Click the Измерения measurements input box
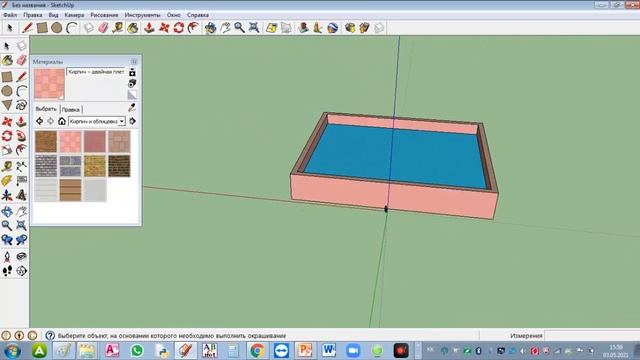The height and width of the screenshot is (360, 640). 592,336
